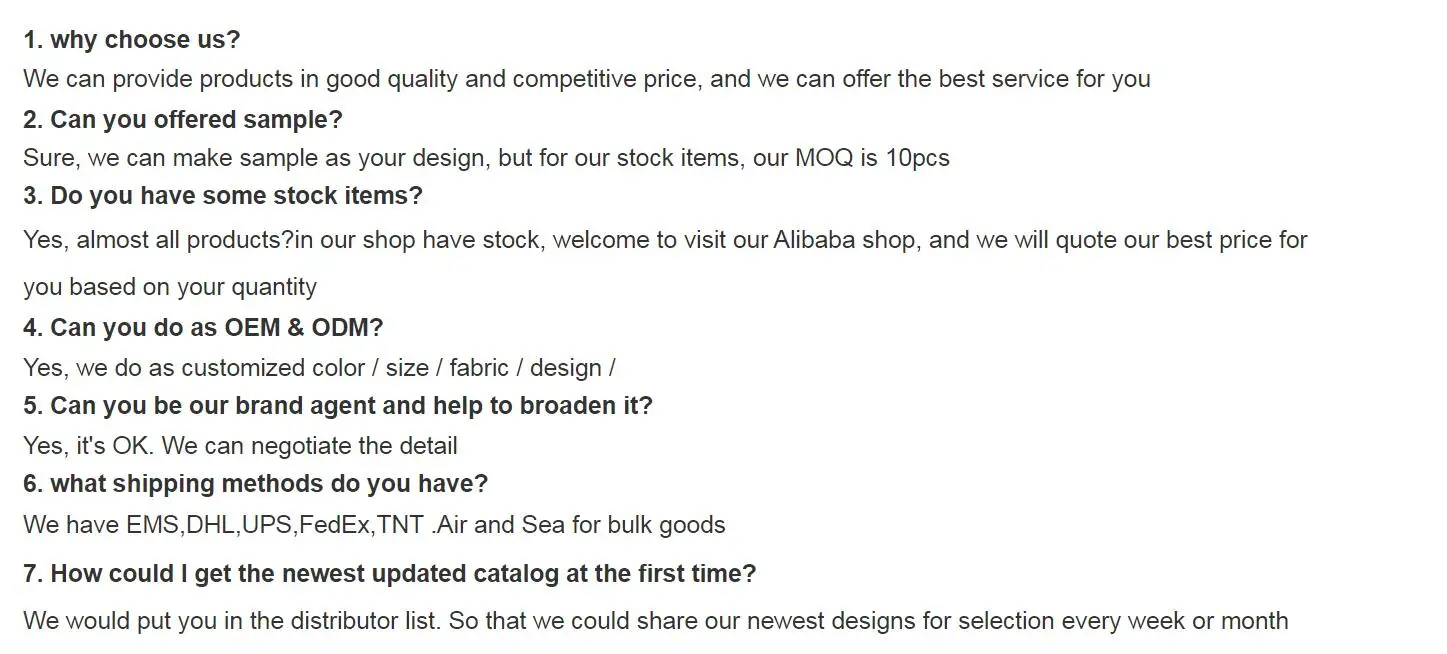Click the customized color / size / fabric answer
The image size is (1447, 654).
[x=319, y=368]
